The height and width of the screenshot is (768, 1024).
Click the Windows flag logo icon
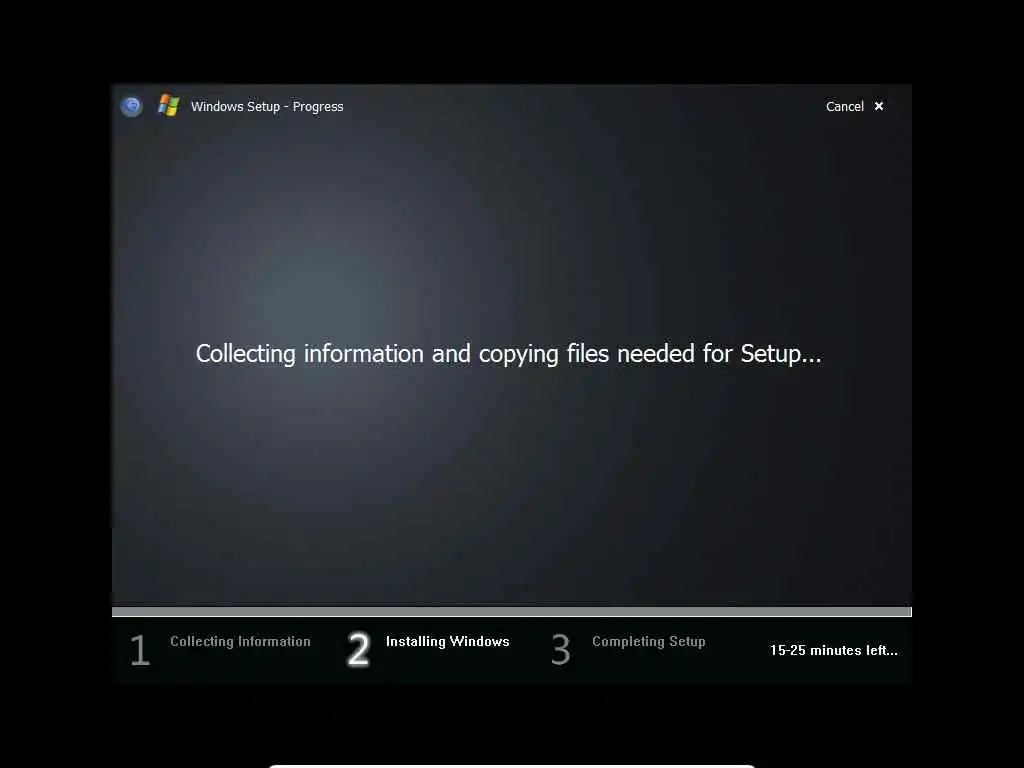[168, 105]
